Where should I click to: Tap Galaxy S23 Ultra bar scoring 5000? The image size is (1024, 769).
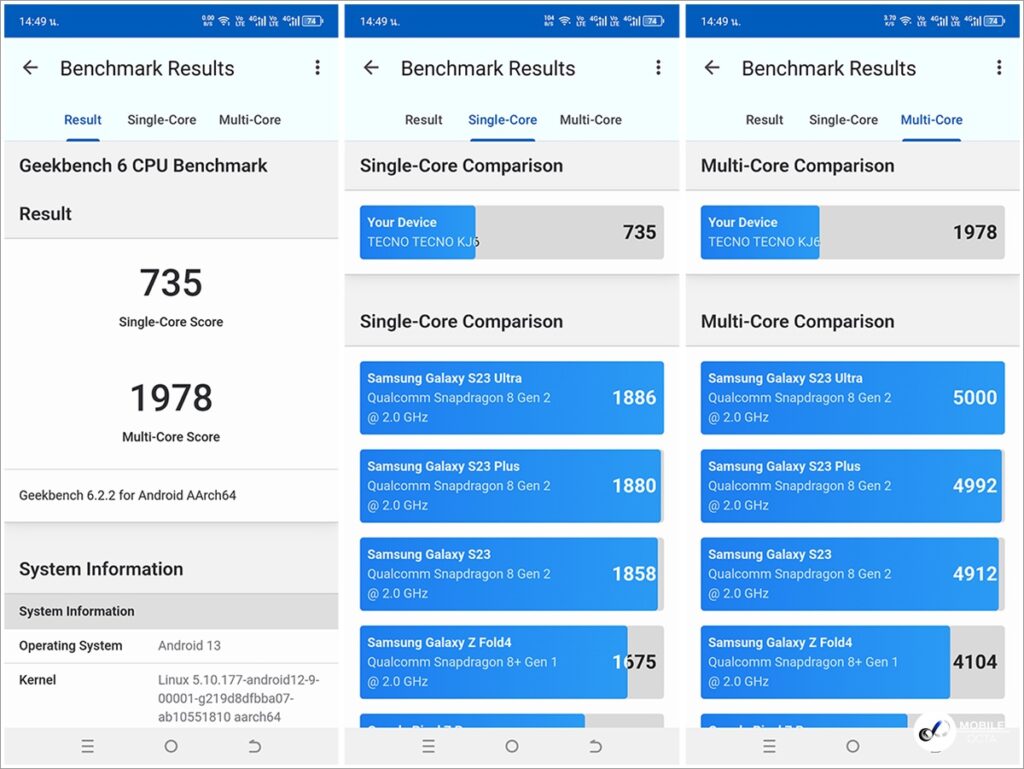(x=853, y=398)
